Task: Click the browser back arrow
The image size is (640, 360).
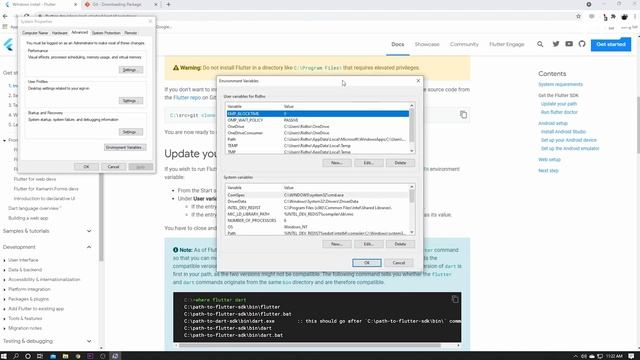Action: 5,16
